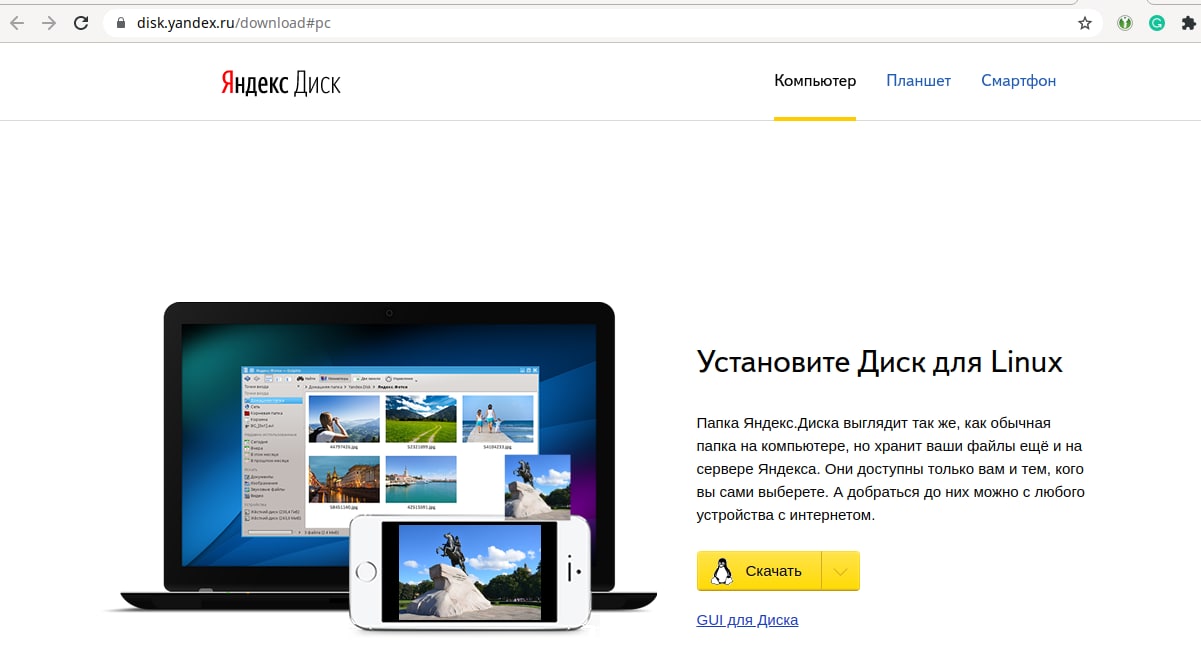Click the heading Установите Диск для Linux
The height and width of the screenshot is (669, 1201).
tap(879, 361)
